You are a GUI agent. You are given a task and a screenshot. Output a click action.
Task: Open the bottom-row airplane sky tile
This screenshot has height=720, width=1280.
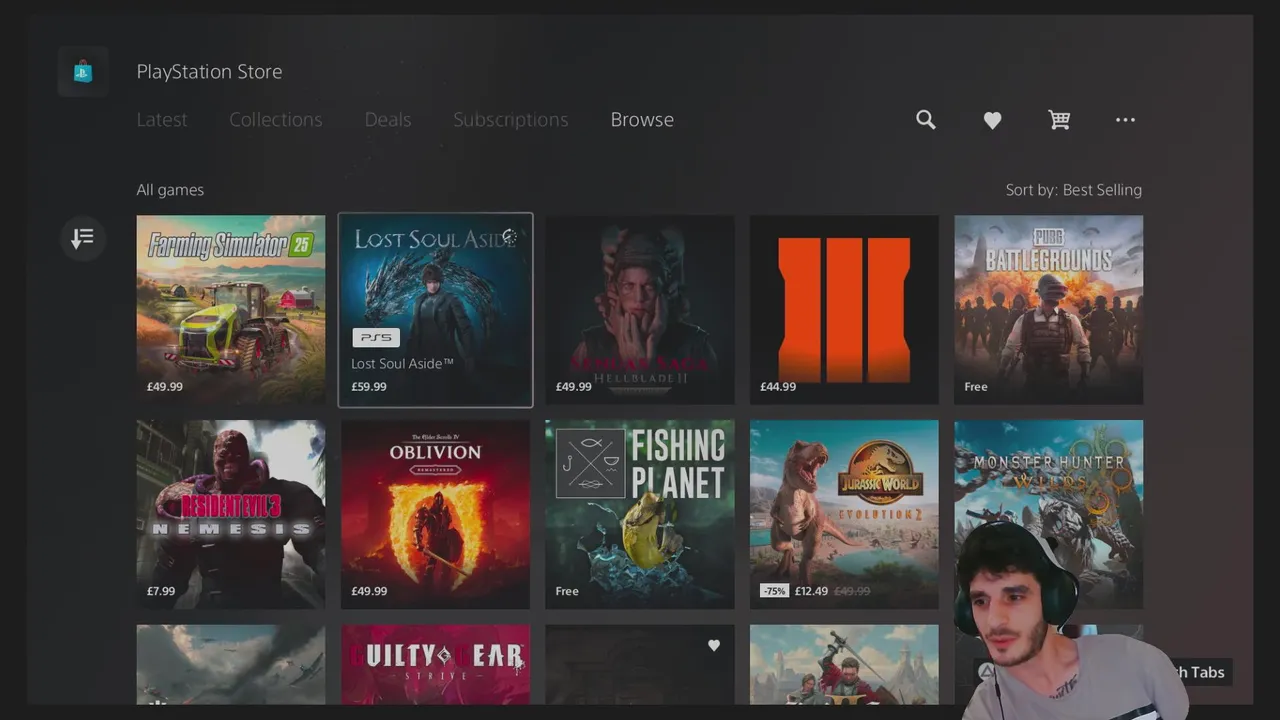click(x=231, y=664)
